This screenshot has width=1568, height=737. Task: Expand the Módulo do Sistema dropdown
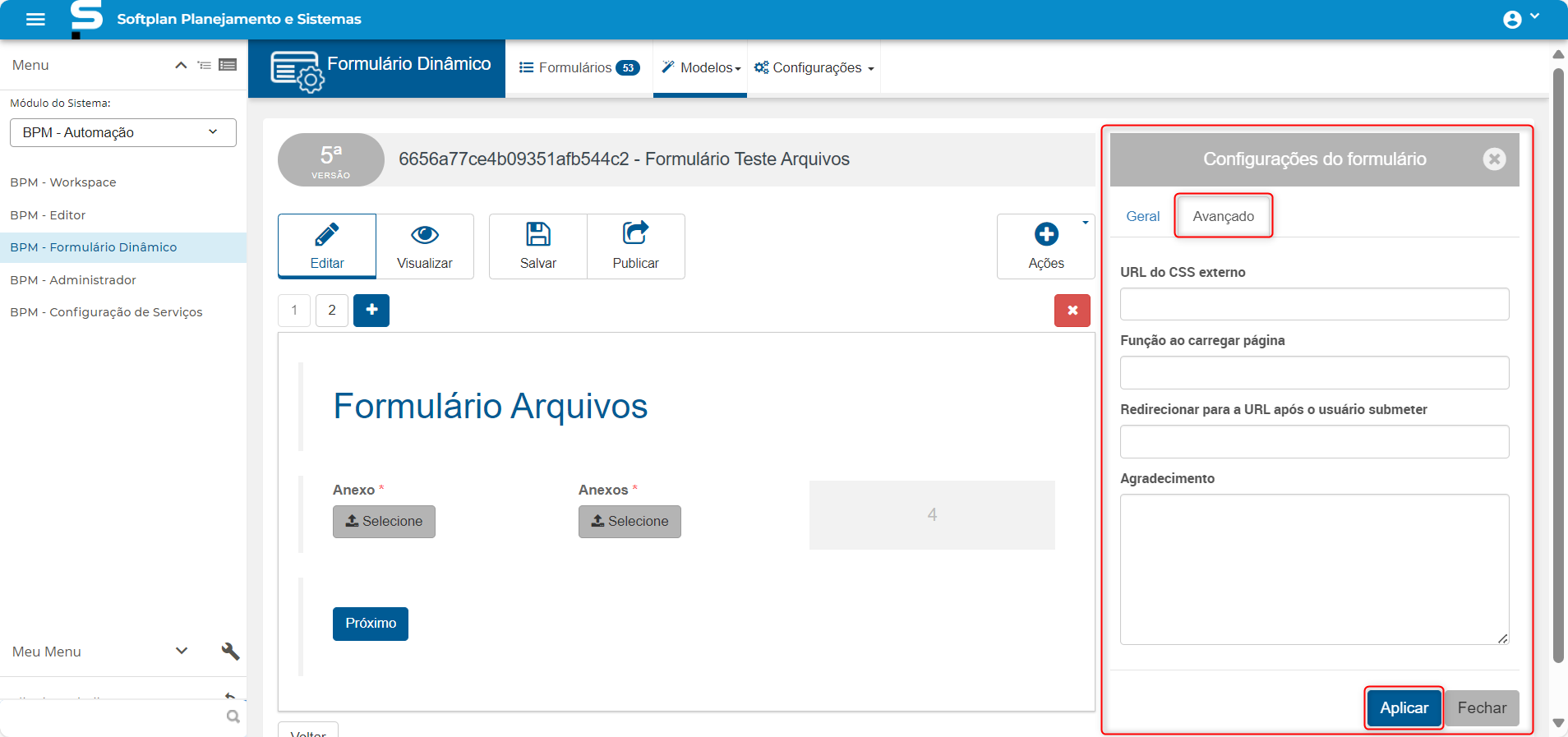click(x=123, y=132)
